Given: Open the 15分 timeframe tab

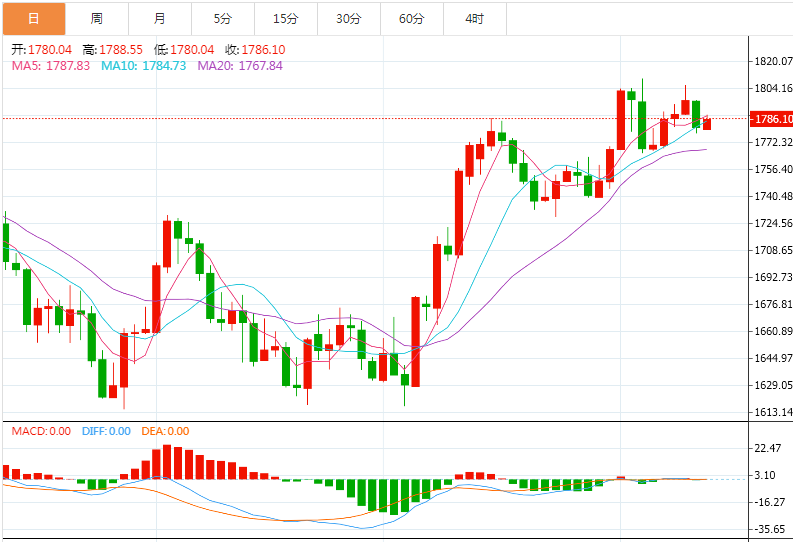Looking at the screenshot, I should [286, 19].
